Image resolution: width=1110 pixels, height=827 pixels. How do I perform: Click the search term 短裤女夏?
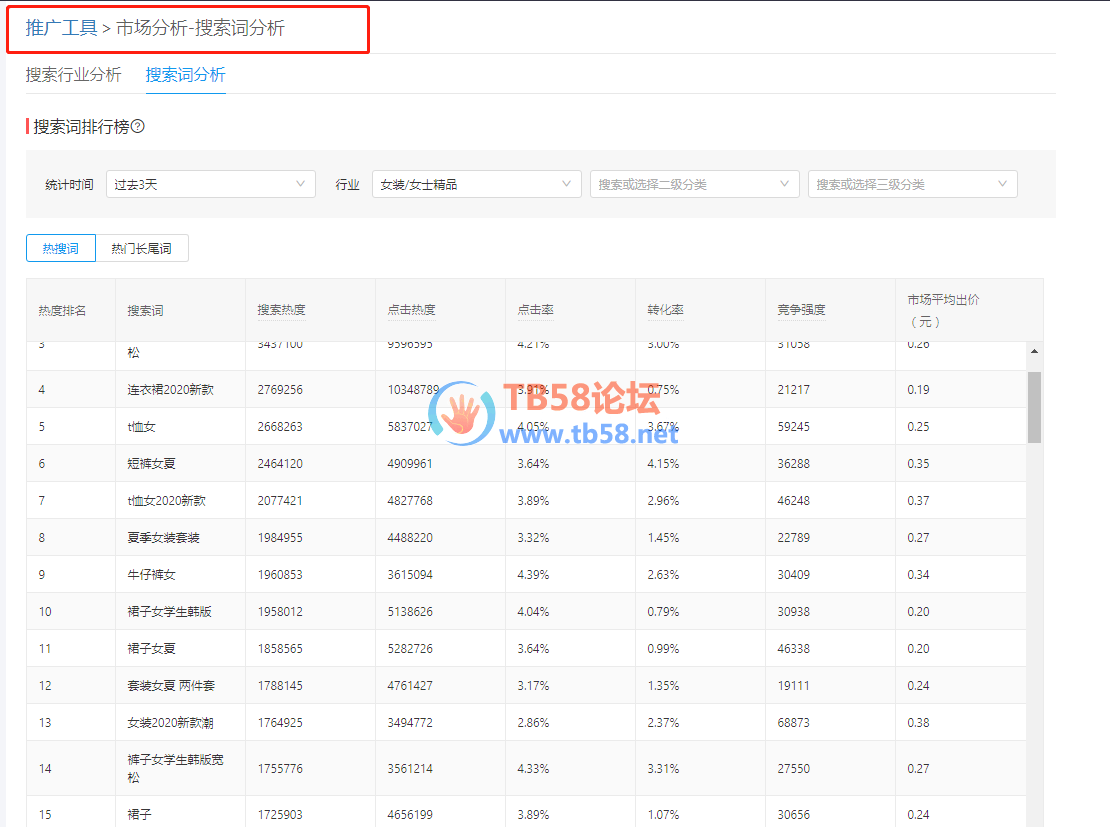coord(151,464)
